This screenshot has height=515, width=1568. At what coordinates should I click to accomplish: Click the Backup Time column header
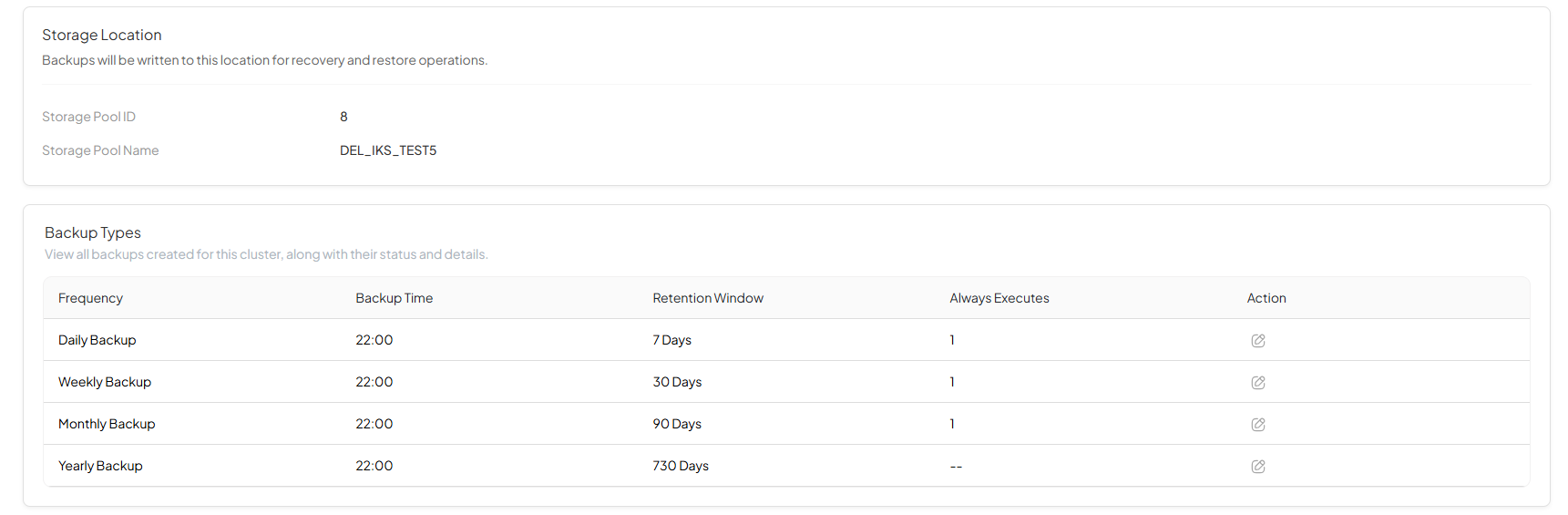coord(394,298)
